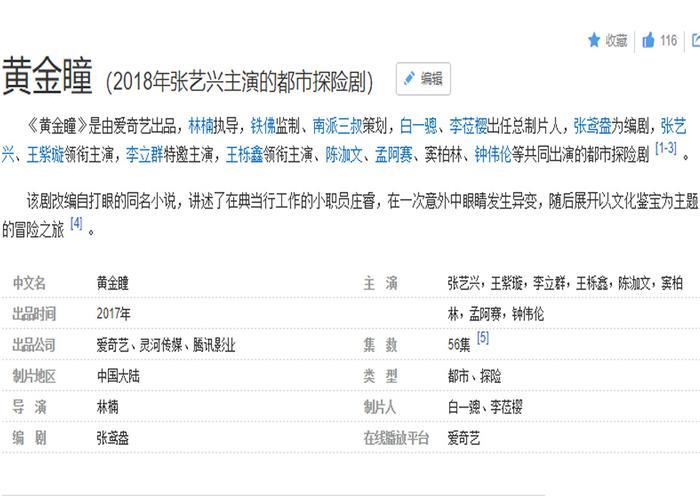Viewport: 700px width, 496px height.
Task: Click the value 爱奇艺、灵河传媒、腾讯影业
Action: pos(166,345)
